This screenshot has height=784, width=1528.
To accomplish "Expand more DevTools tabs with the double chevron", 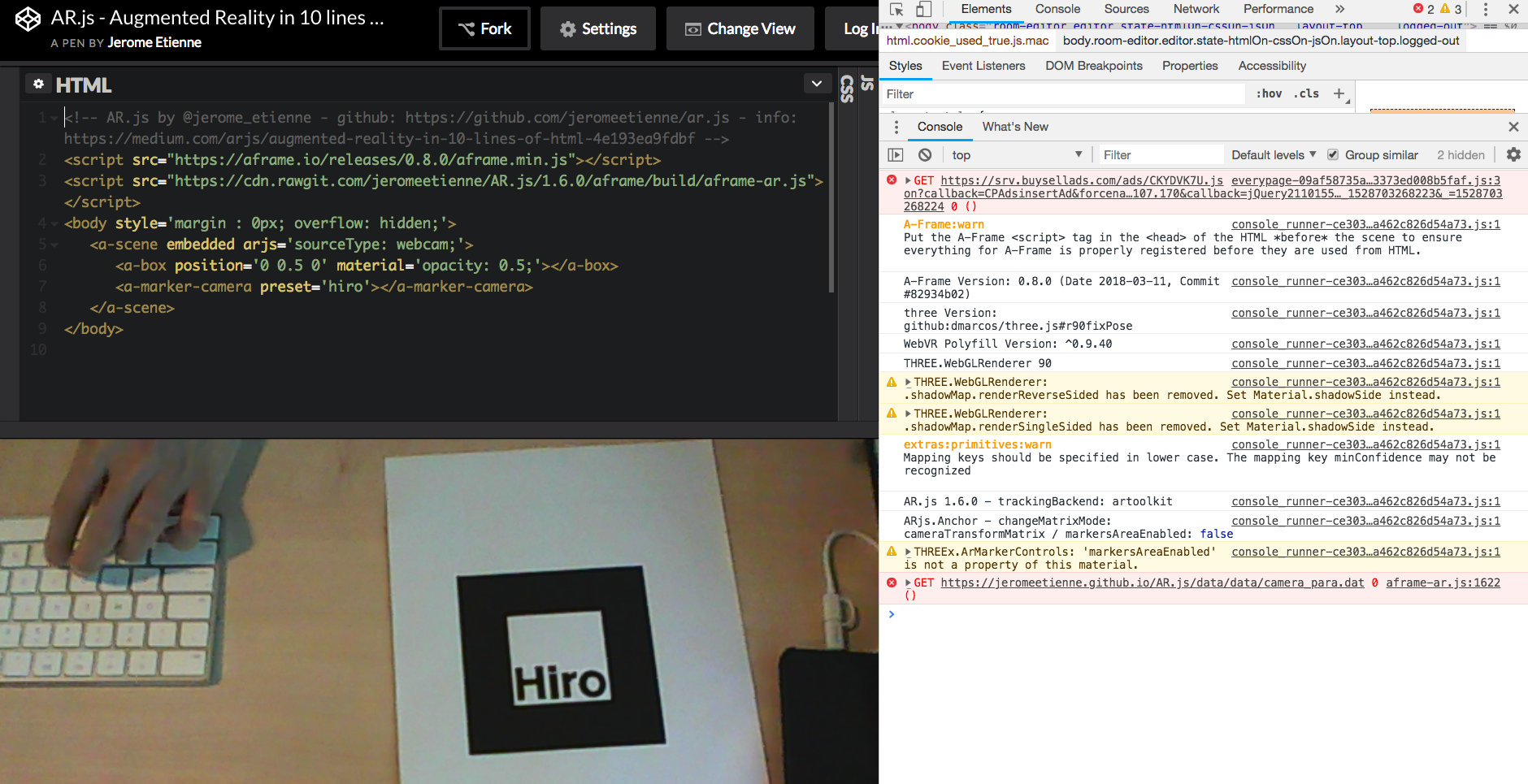I will 1340,9.
